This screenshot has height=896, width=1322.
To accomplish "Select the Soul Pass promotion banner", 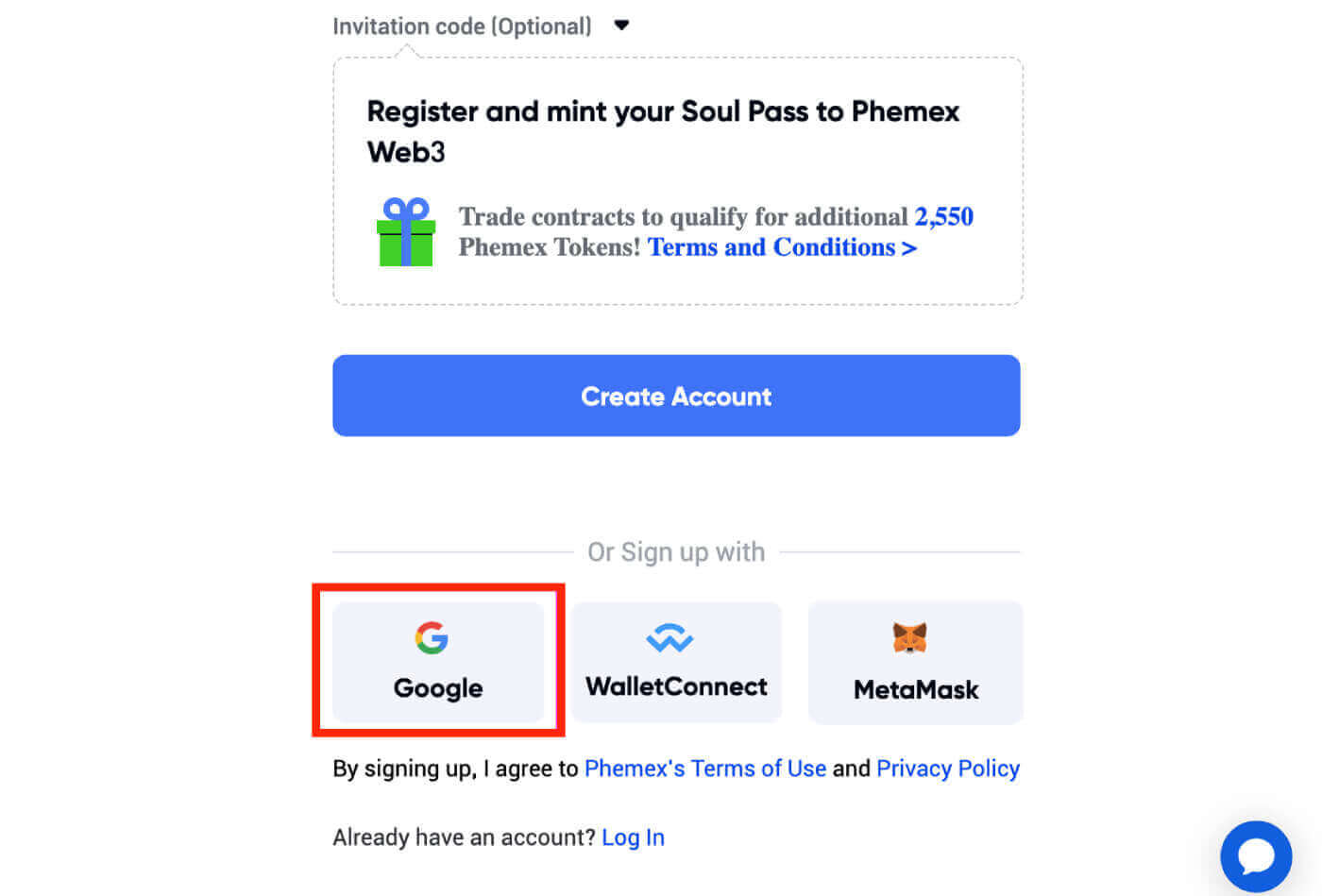I will (x=676, y=179).
